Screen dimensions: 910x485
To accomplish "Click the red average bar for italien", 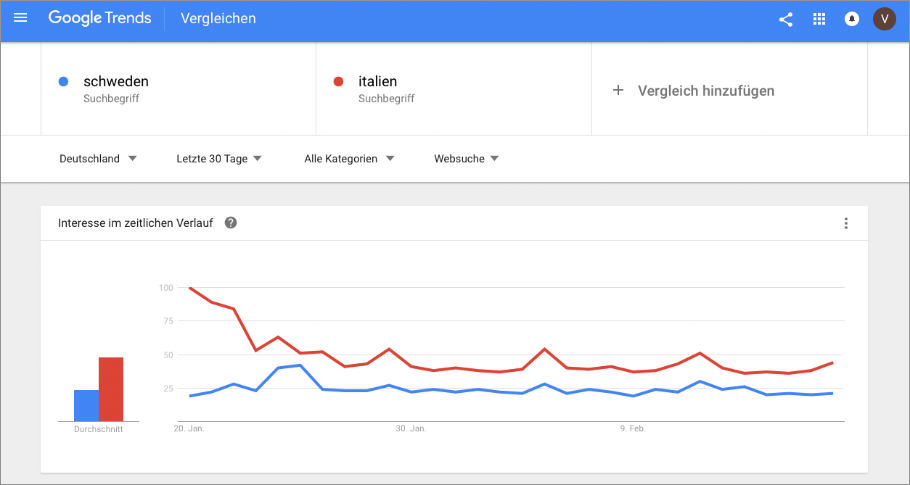I will (111, 389).
